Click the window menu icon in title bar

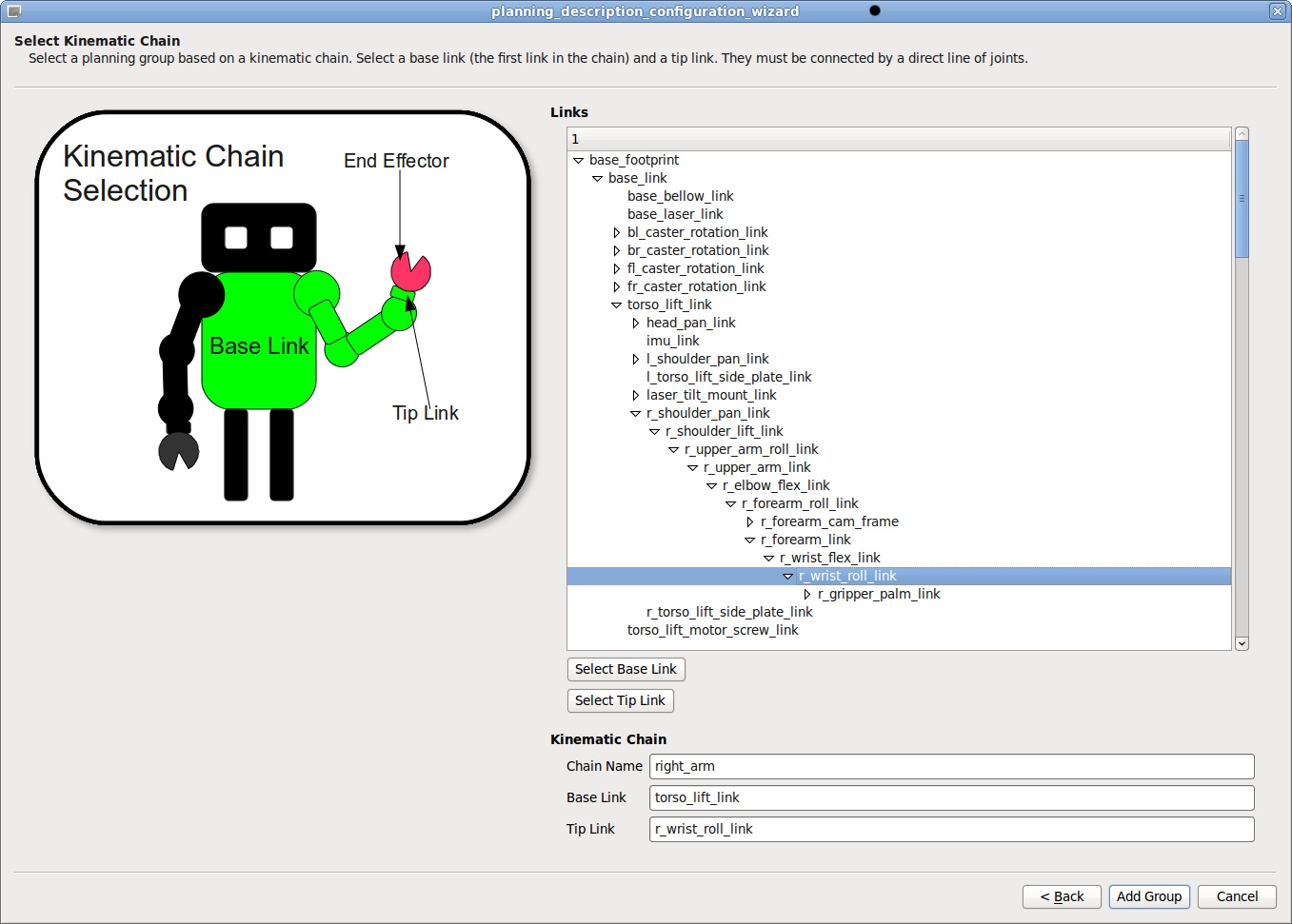[x=13, y=11]
